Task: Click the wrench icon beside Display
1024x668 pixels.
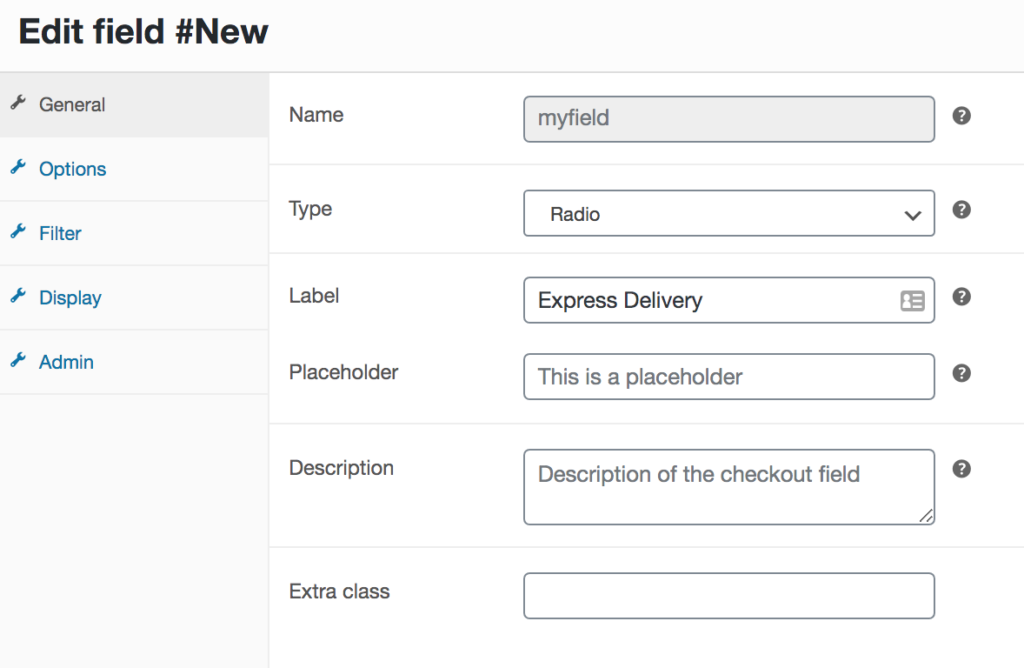Action: (x=18, y=296)
